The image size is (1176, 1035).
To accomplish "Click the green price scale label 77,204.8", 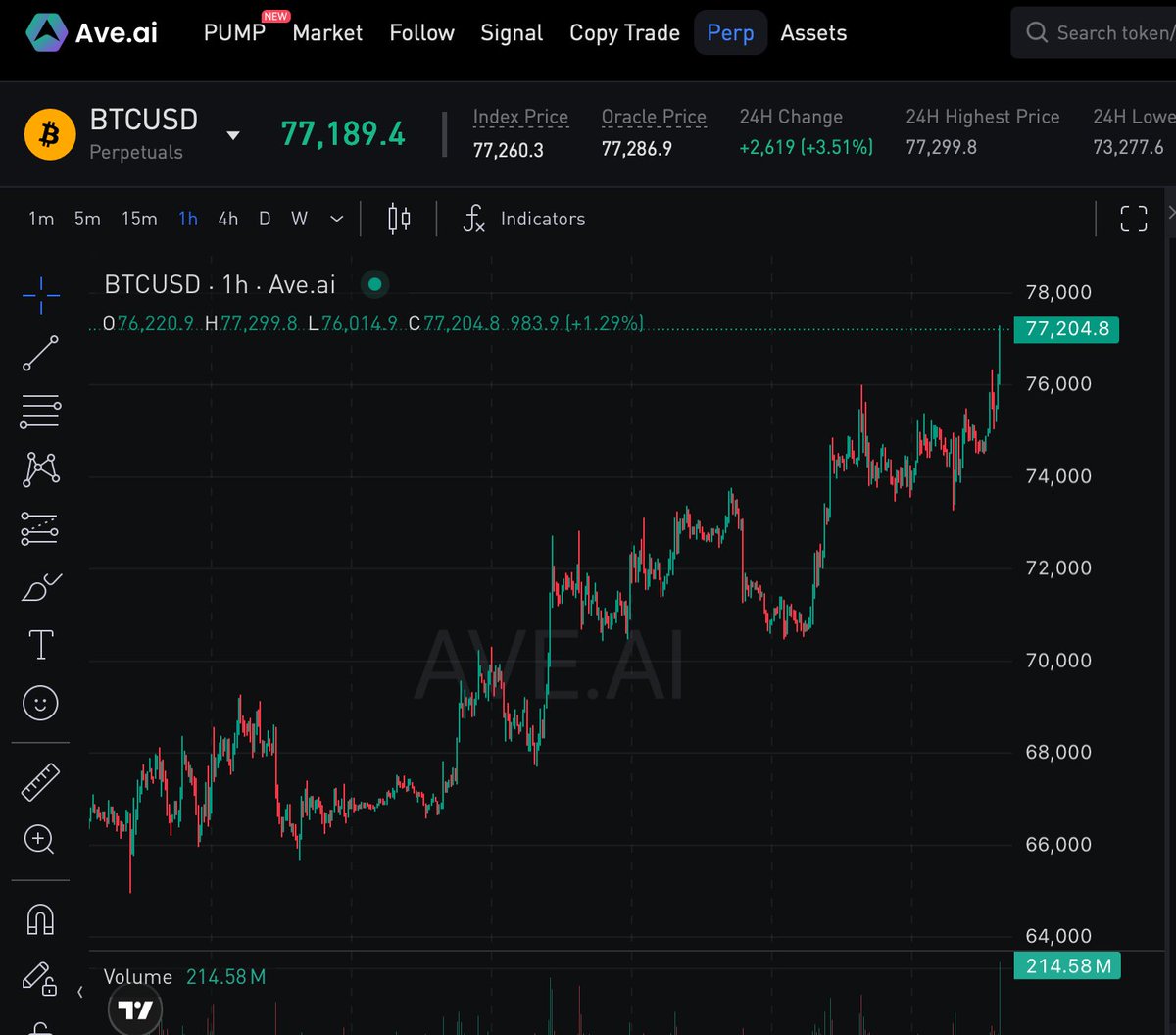I will point(1066,329).
